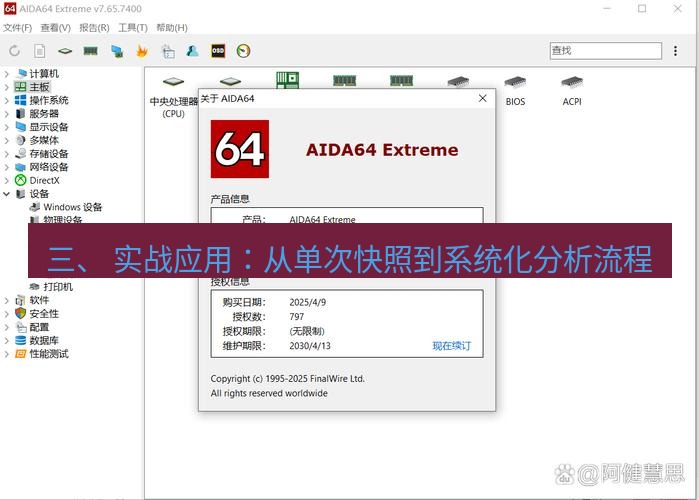This screenshot has width=699, height=500.
Task: Collapse the 设备 node chevron
Action: pyautogui.click(x=7, y=194)
